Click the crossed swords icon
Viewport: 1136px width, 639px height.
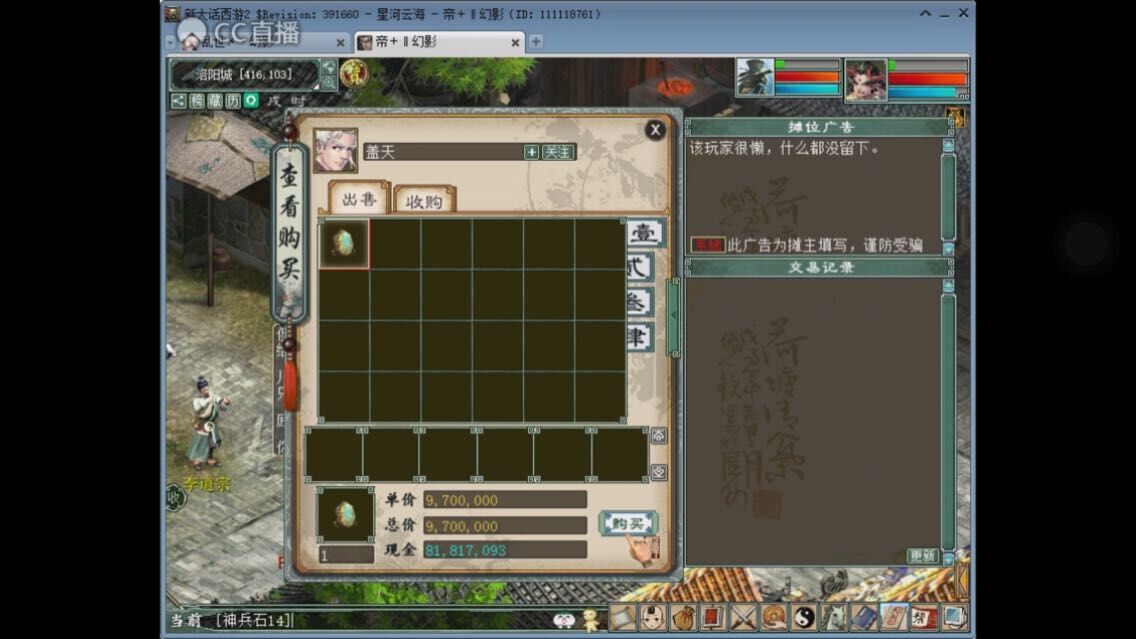tap(743, 618)
